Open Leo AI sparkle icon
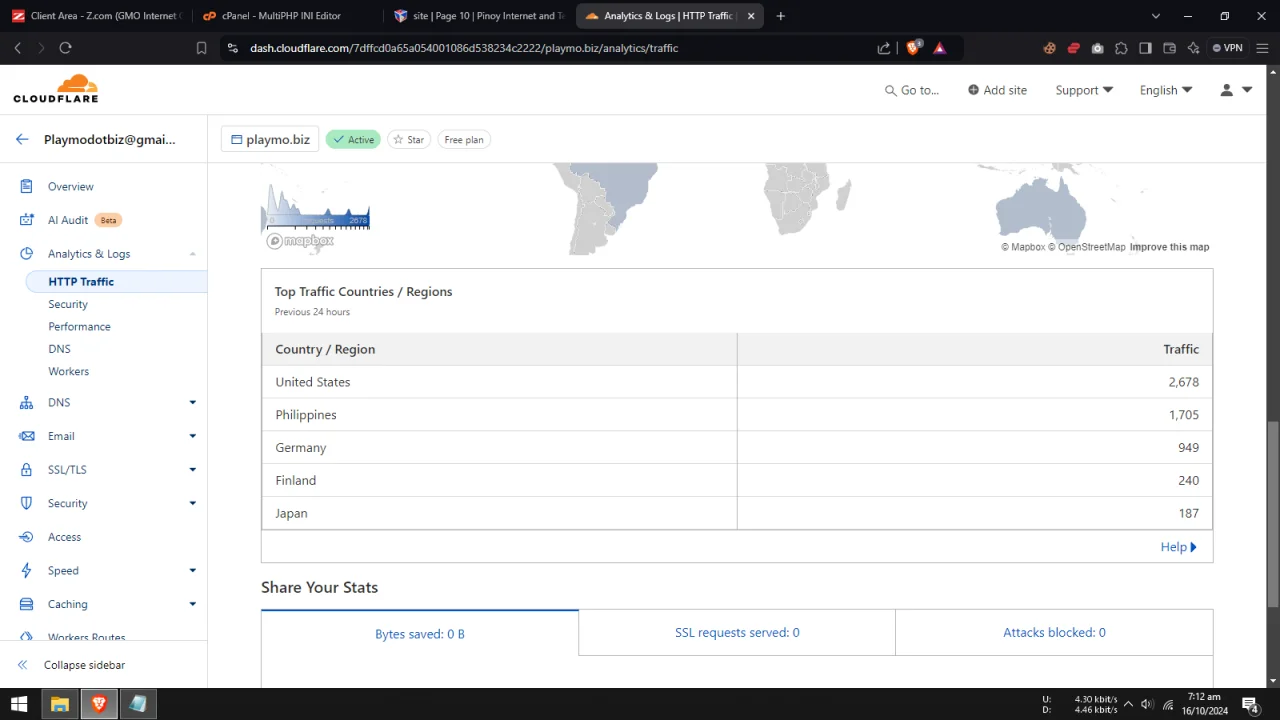This screenshot has height=720, width=1280. (1193, 48)
